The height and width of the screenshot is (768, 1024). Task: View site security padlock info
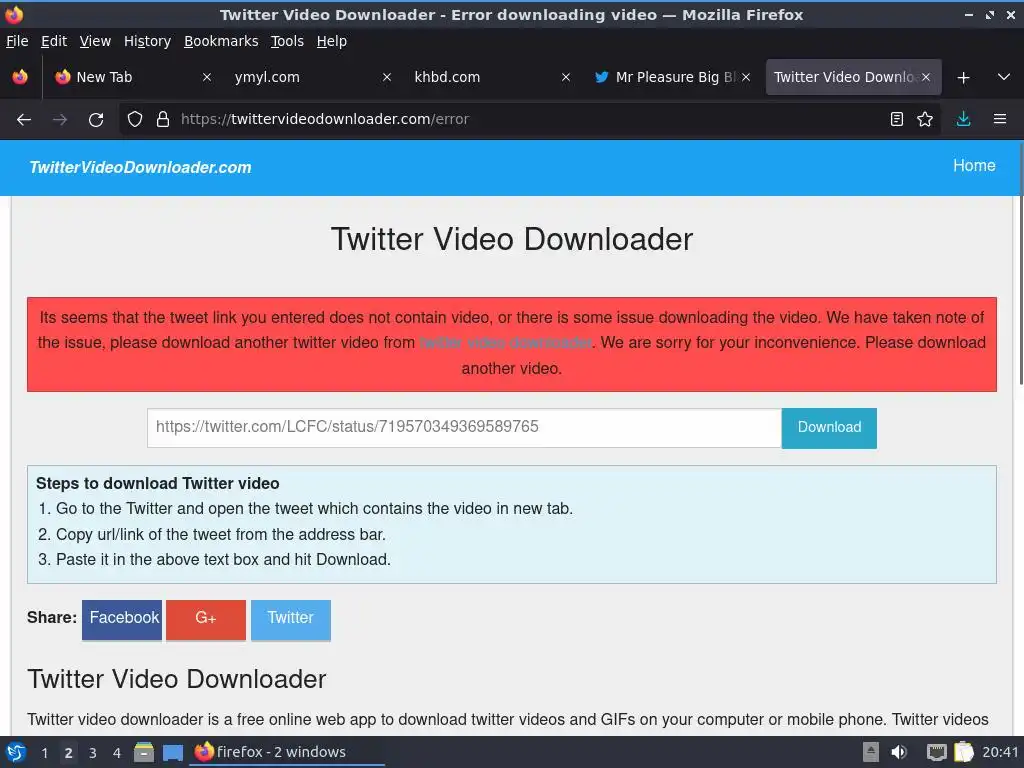[163, 120]
